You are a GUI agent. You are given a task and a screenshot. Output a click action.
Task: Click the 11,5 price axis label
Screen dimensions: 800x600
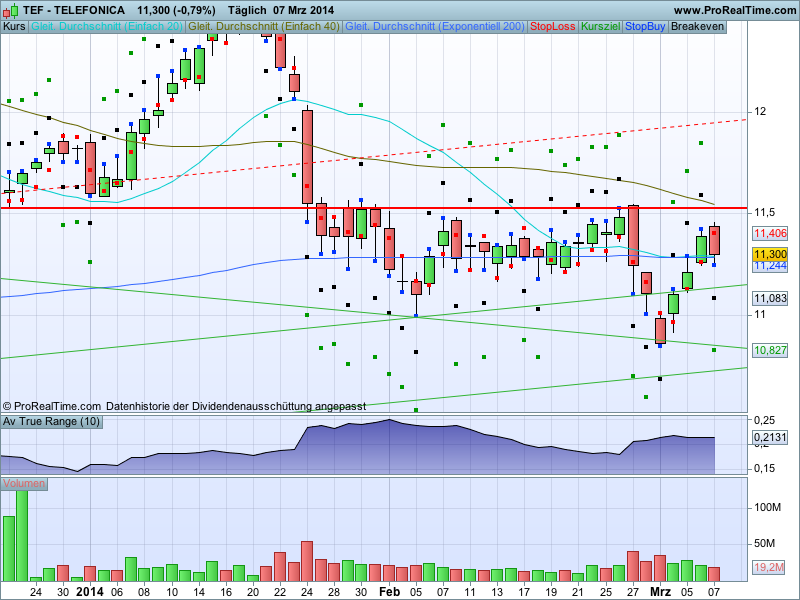(763, 212)
